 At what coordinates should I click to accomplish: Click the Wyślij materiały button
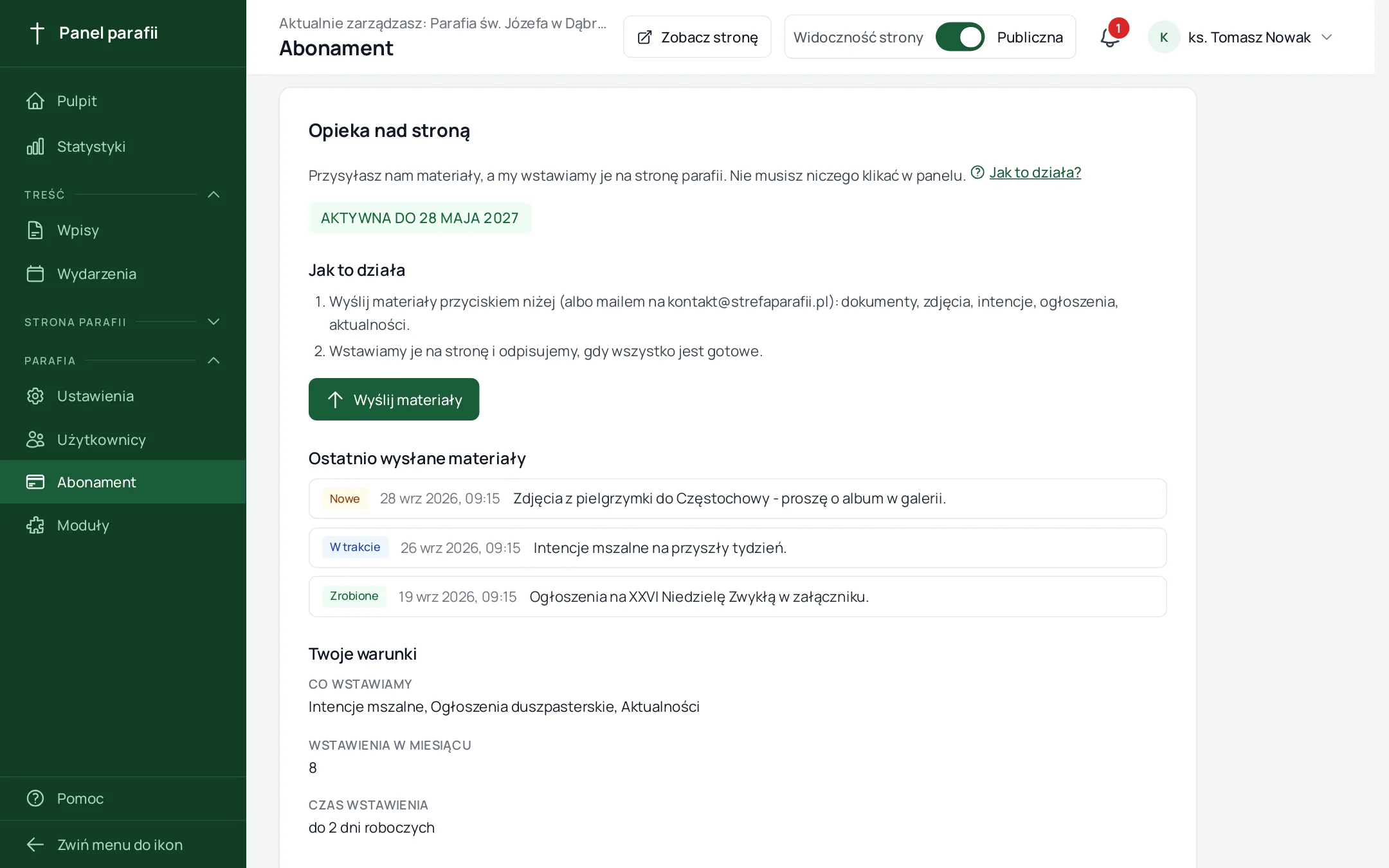click(x=394, y=399)
